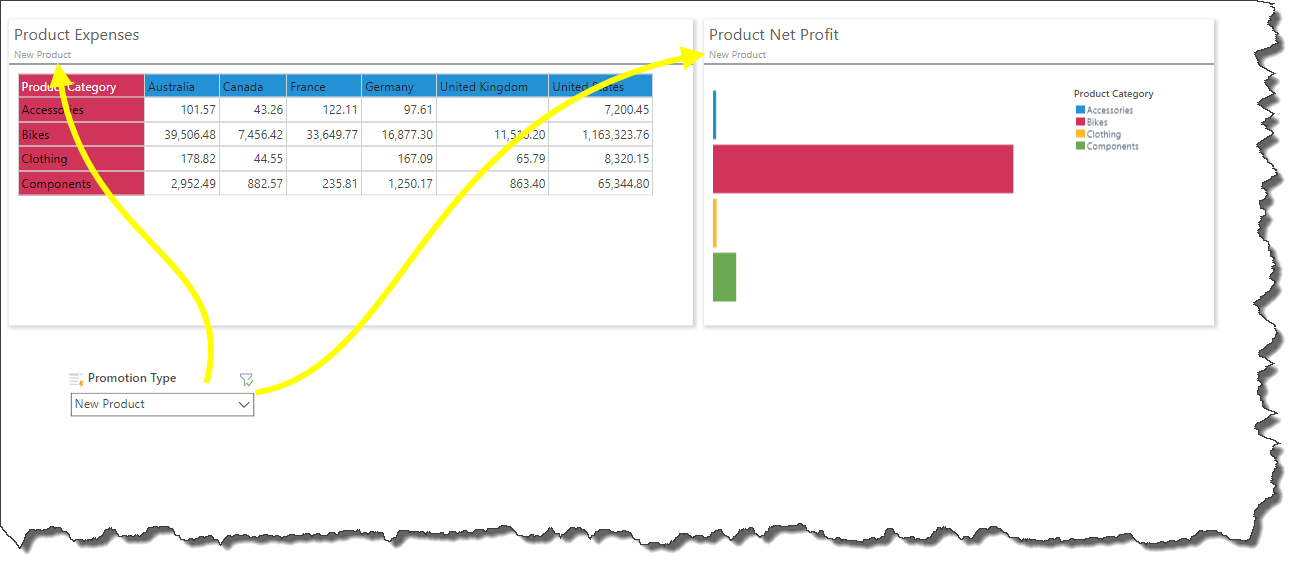Image resolution: width=1301 pixels, height=569 pixels.
Task: Open the Promotion Type dropdown
Action: (243, 404)
